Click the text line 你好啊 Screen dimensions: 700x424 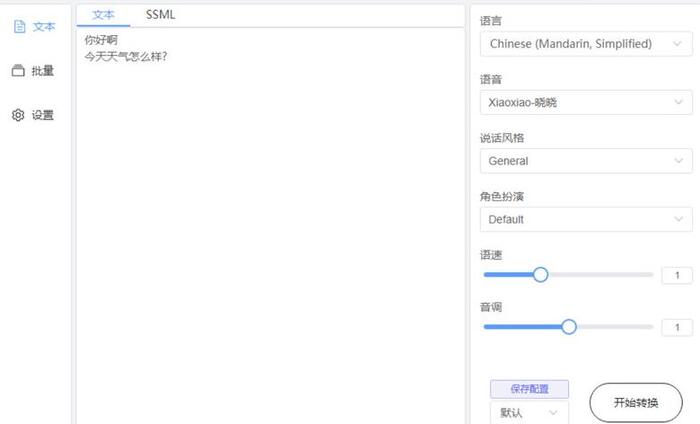(101, 40)
